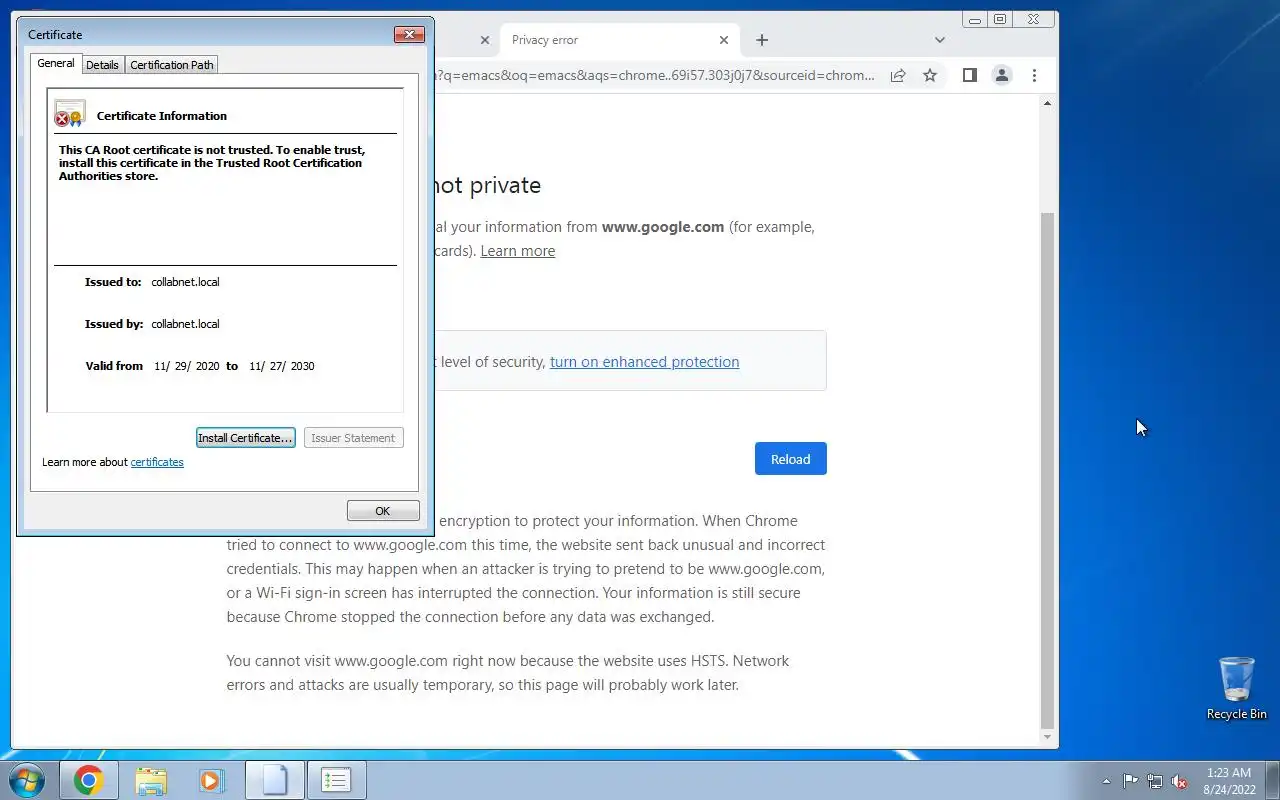Click the page scrollbar down arrow

click(1048, 737)
